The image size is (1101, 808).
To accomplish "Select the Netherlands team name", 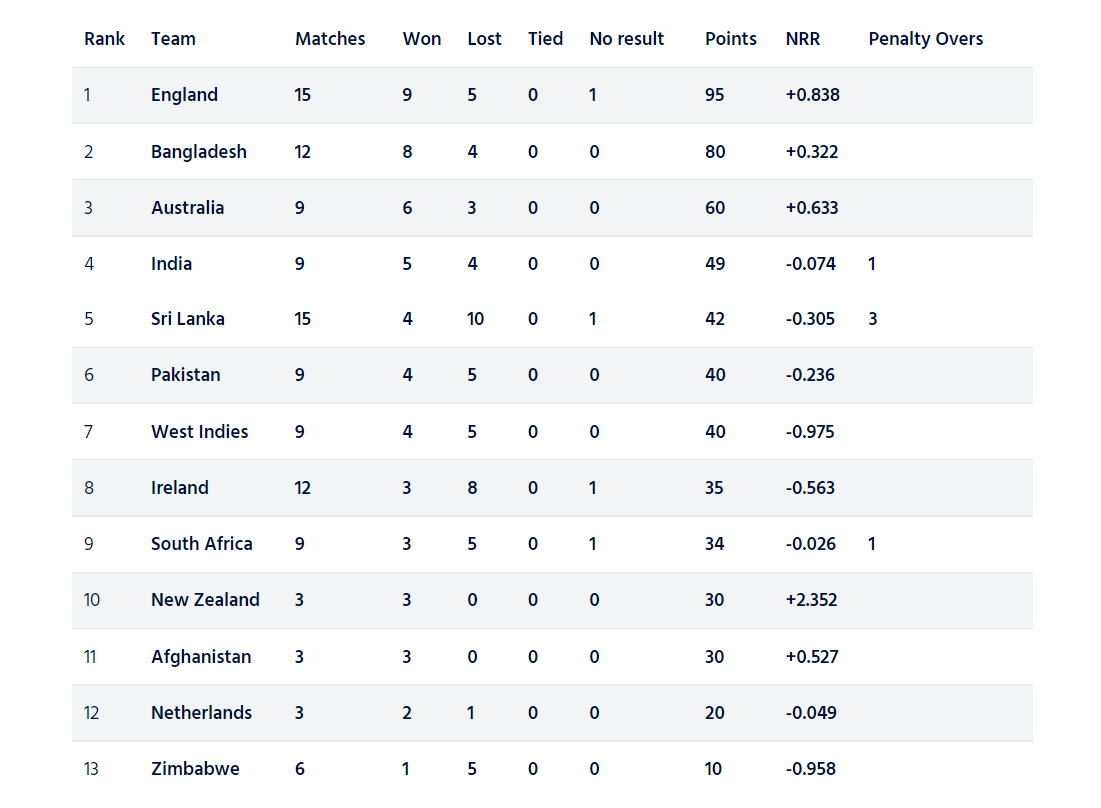I will [202, 713].
